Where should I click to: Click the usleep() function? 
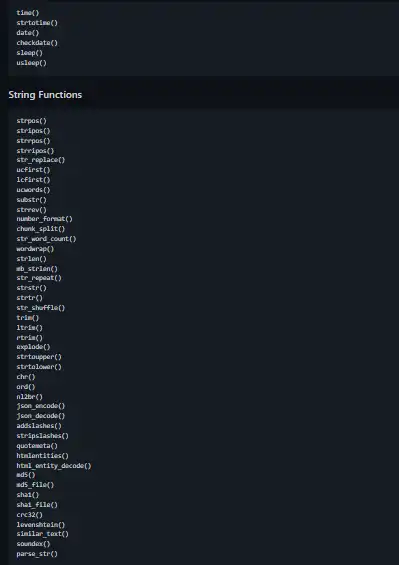tap(31, 63)
